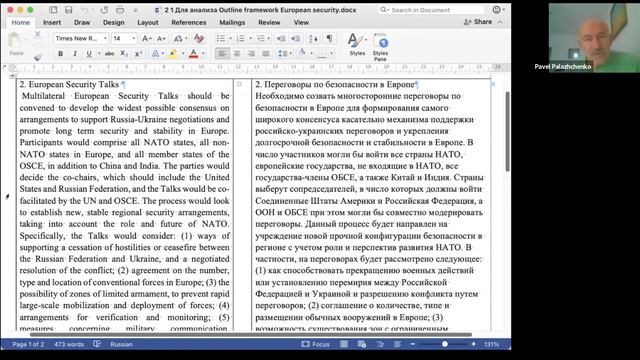Open the References tab

(x=189, y=22)
